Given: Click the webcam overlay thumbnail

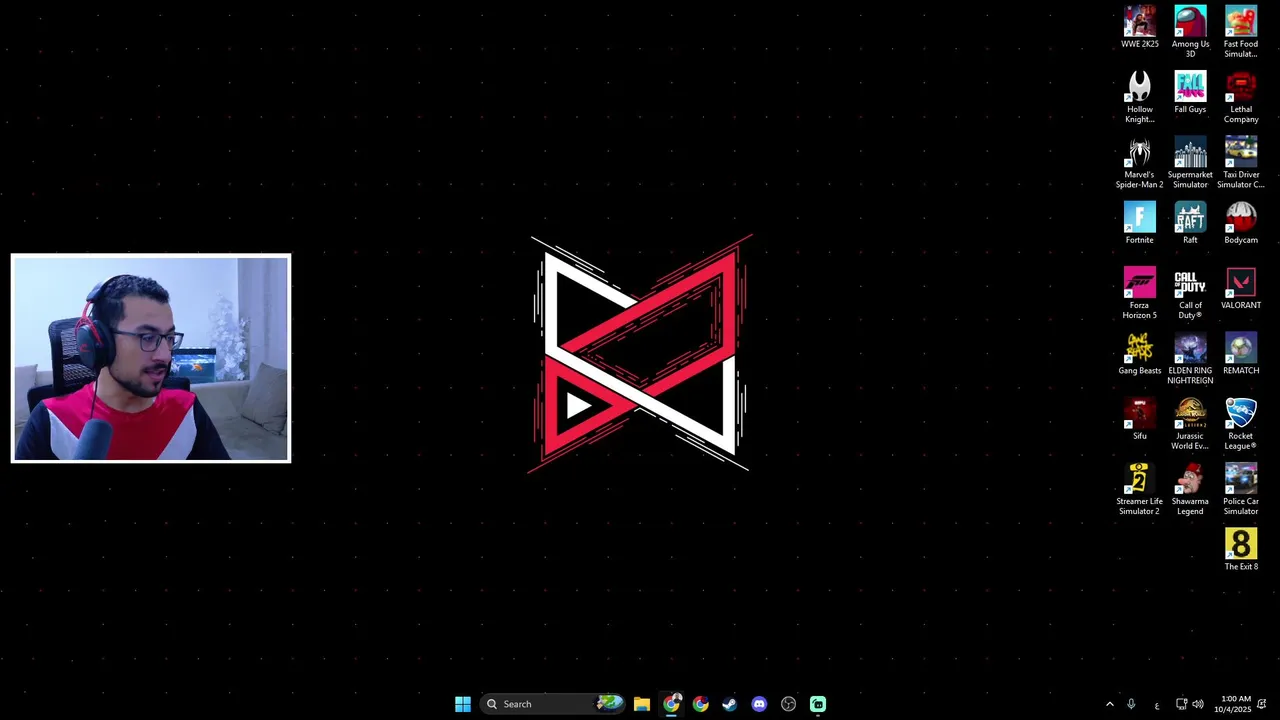Looking at the screenshot, I should click(x=151, y=359).
